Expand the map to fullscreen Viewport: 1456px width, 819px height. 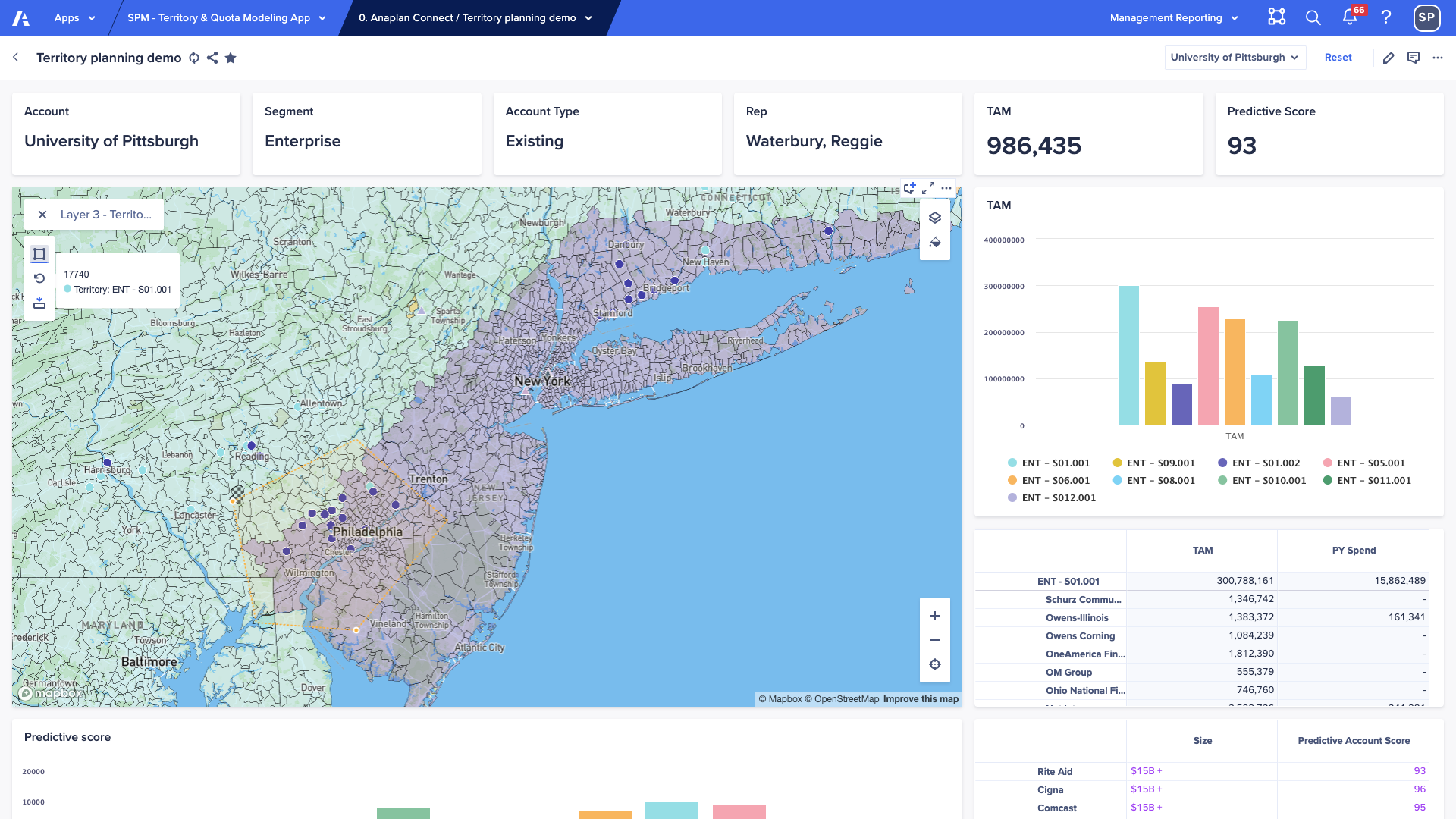(927, 188)
